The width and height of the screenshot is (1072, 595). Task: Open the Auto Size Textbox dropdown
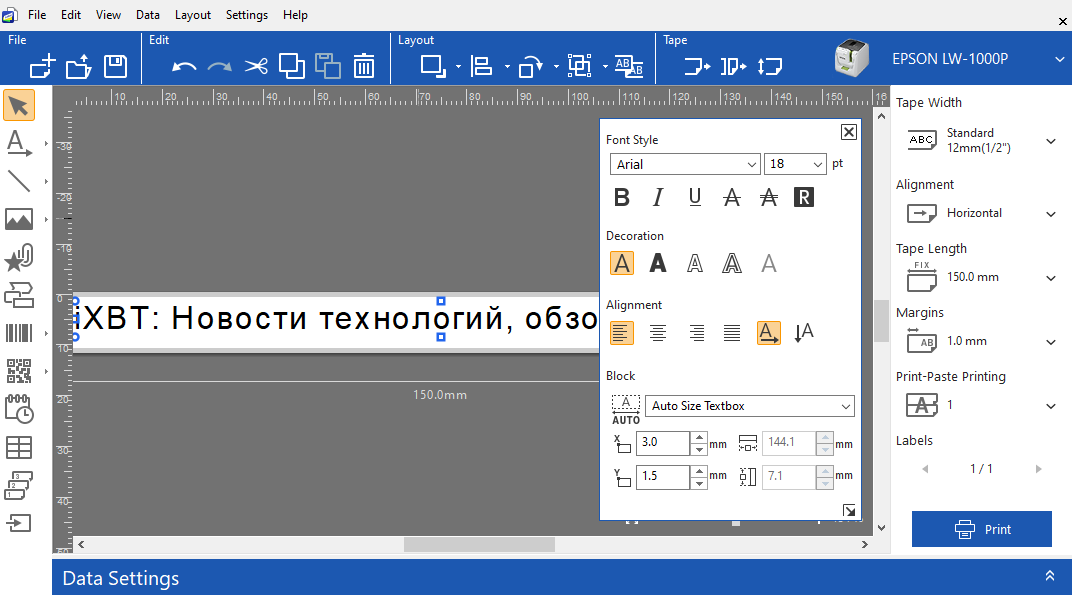point(749,406)
